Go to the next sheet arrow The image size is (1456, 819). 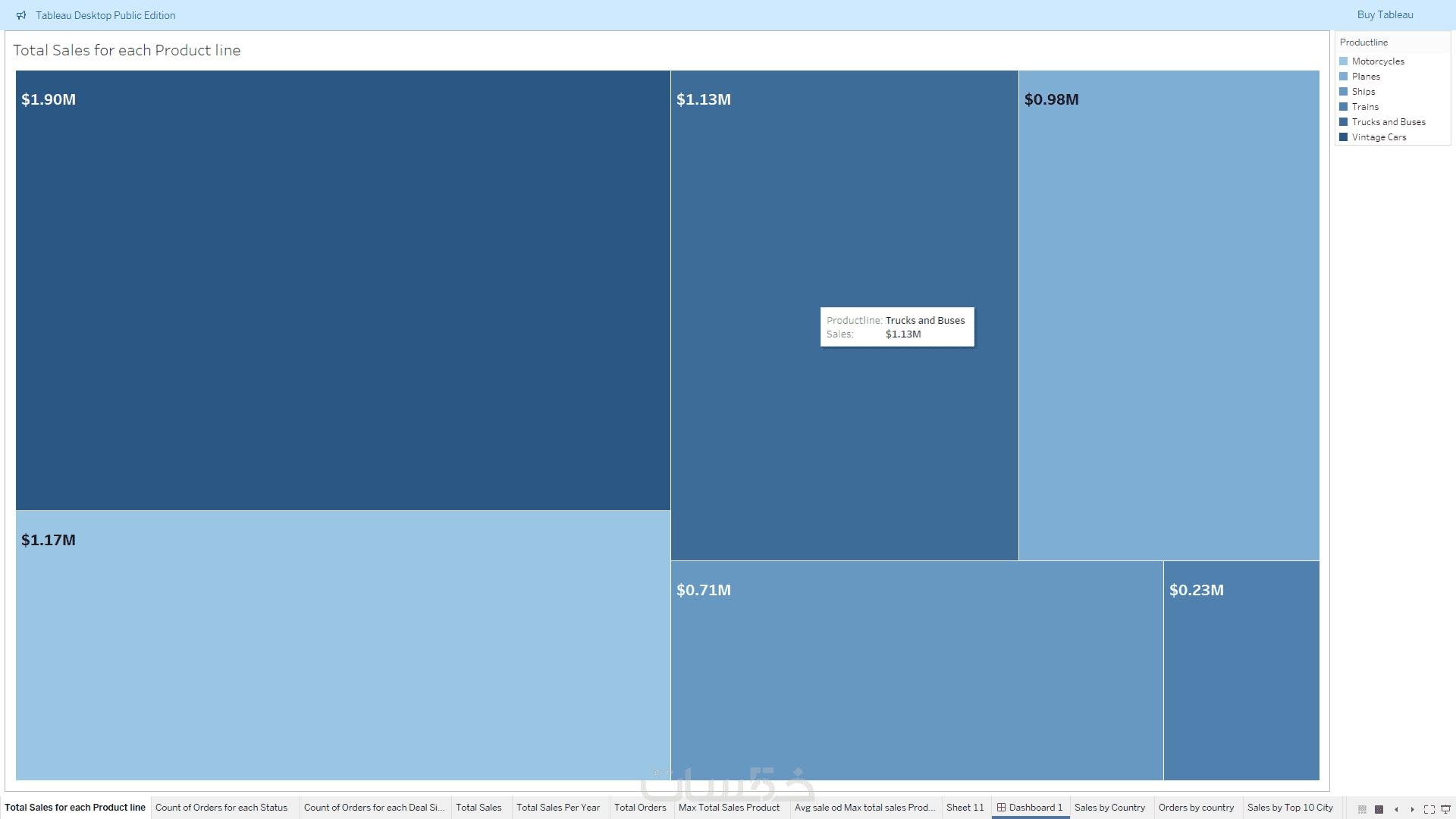1412,809
